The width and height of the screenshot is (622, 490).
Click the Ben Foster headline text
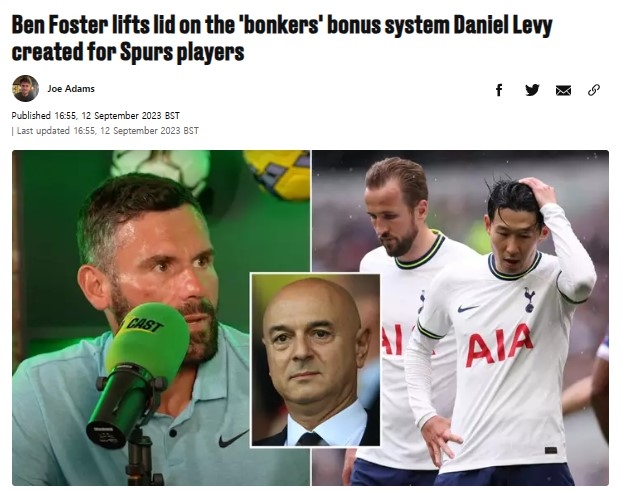point(282,38)
